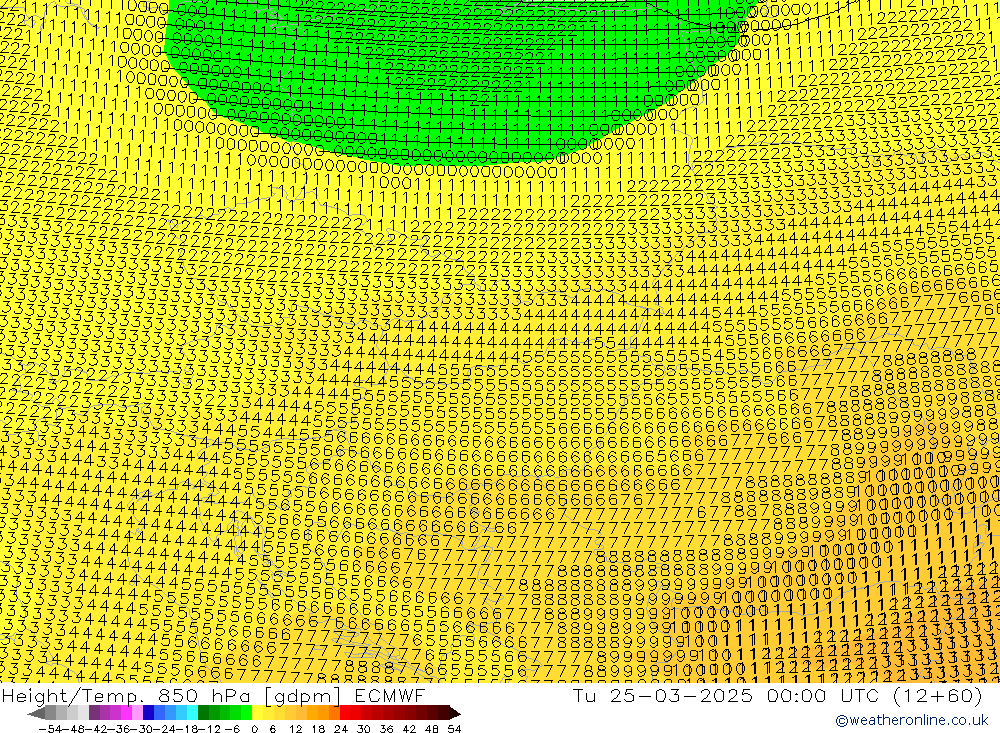Click the "-12" legend scale label

tap(210, 729)
